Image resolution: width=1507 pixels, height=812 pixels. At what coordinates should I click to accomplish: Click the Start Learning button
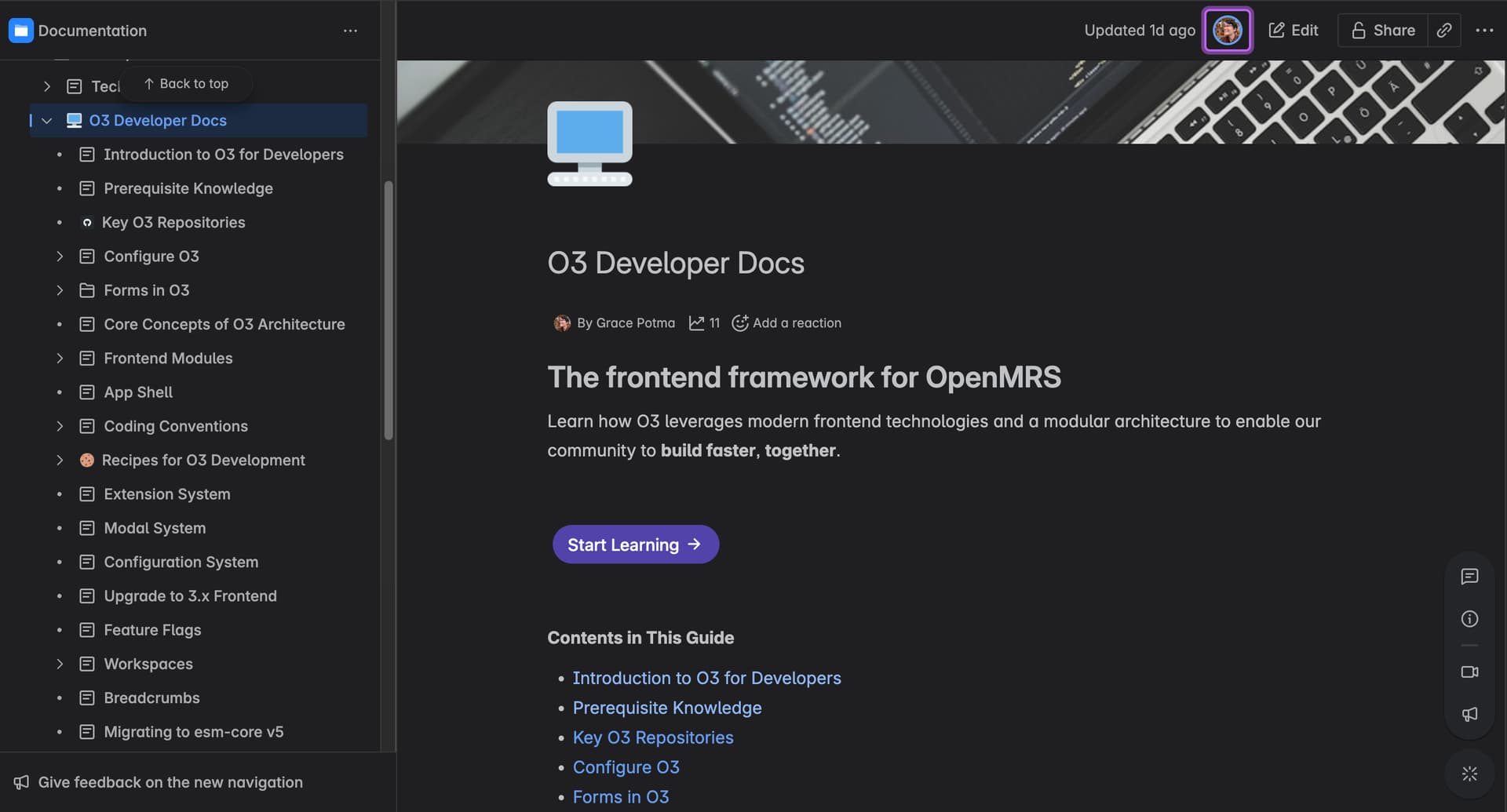point(635,544)
